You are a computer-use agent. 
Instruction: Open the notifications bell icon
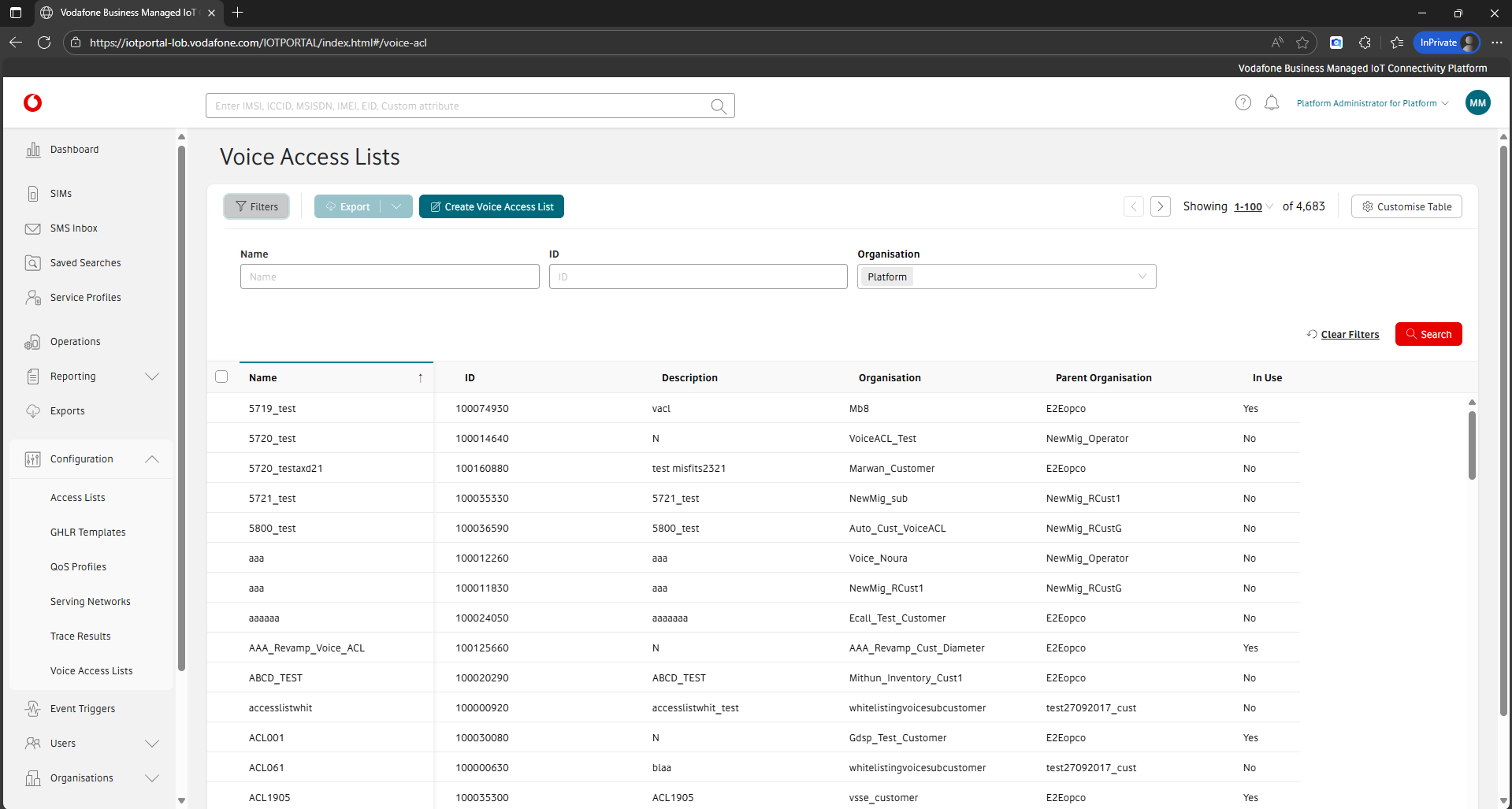tap(1271, 103)
